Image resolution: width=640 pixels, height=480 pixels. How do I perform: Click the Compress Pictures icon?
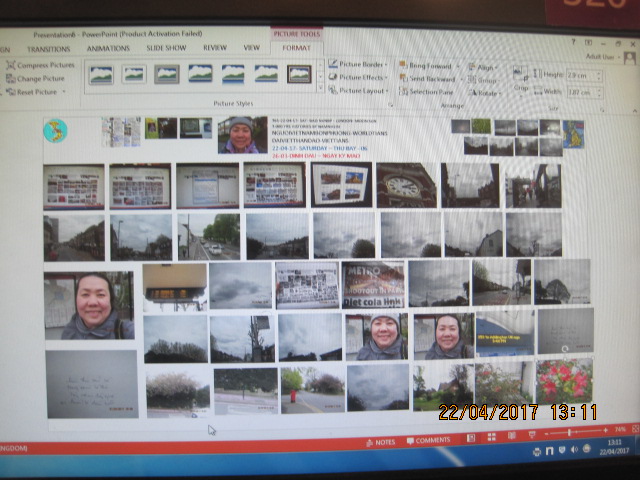pyautogui.click(x=11, y=65)
